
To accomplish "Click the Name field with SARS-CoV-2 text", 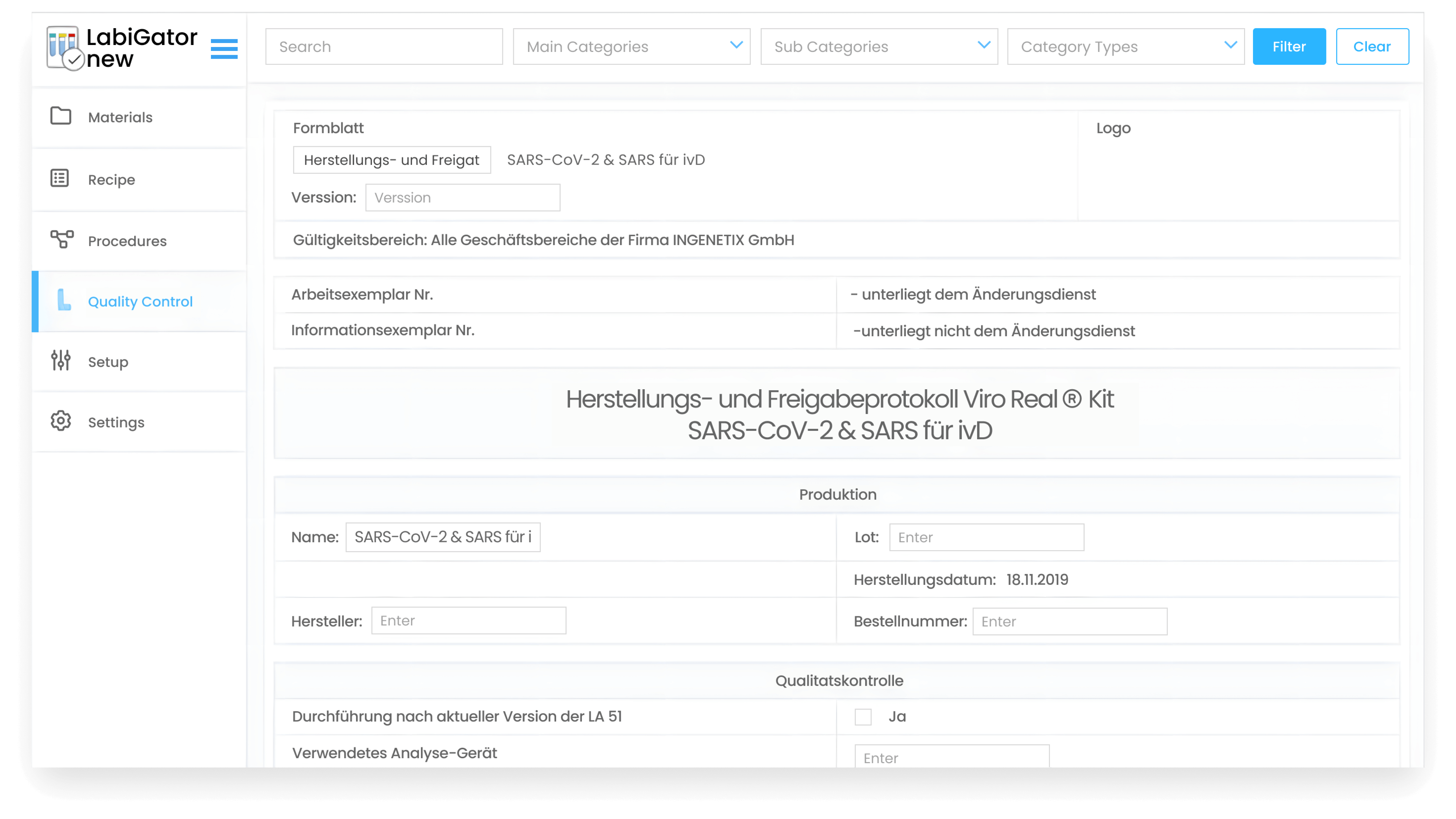I will [x=443, y=536].
